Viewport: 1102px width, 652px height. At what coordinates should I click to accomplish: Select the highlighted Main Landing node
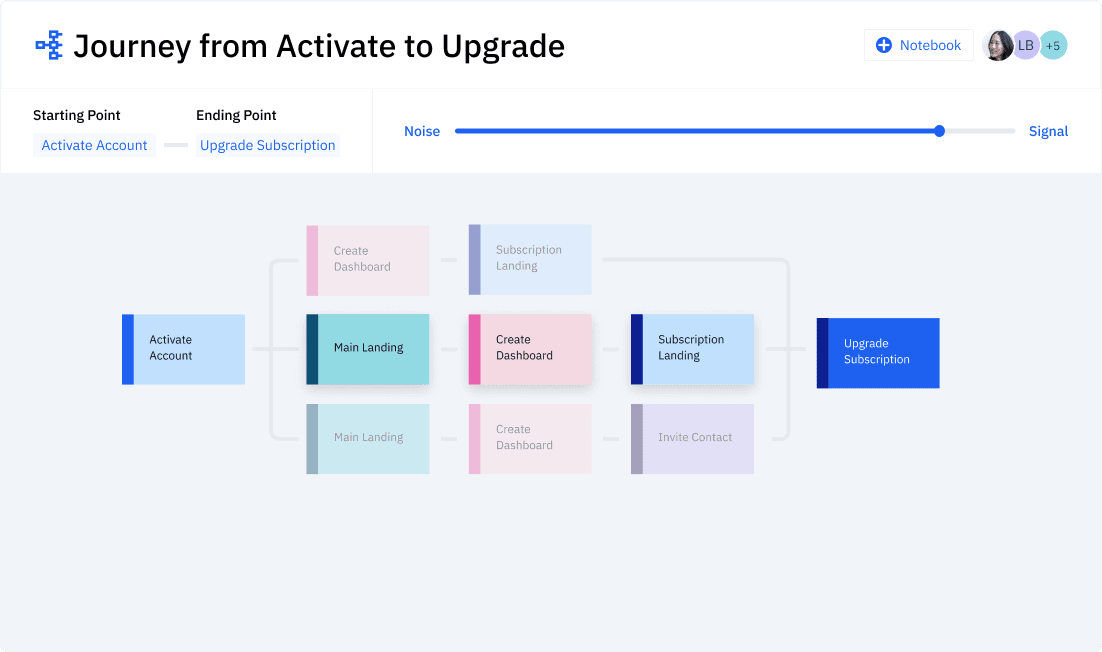pyautogui.click(x=368, y=349)
